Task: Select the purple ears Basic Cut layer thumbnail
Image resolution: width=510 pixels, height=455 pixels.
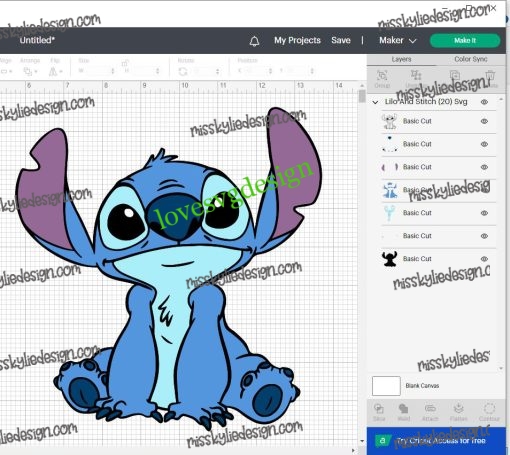Action: click(x=389, y=167)
